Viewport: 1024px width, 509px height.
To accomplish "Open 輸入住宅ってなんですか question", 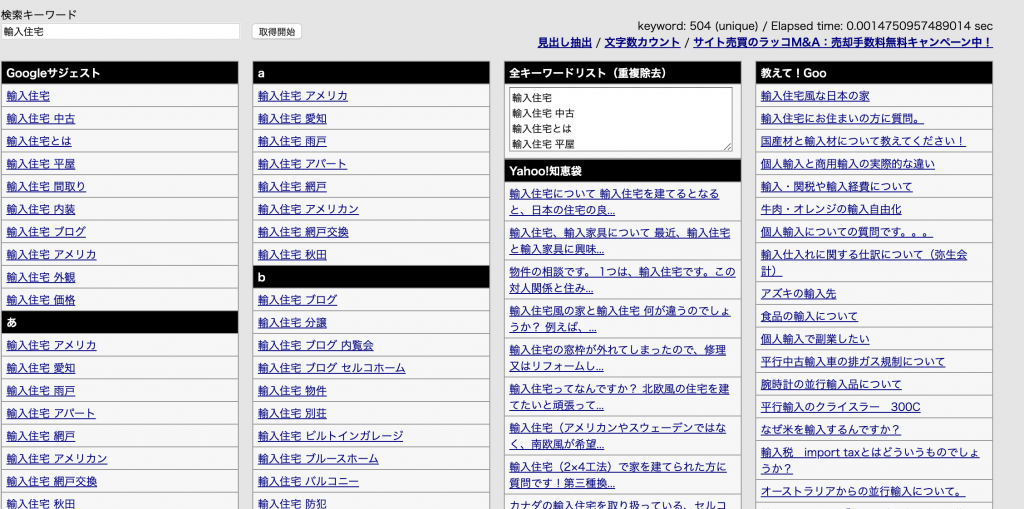I will pos(619,397).
